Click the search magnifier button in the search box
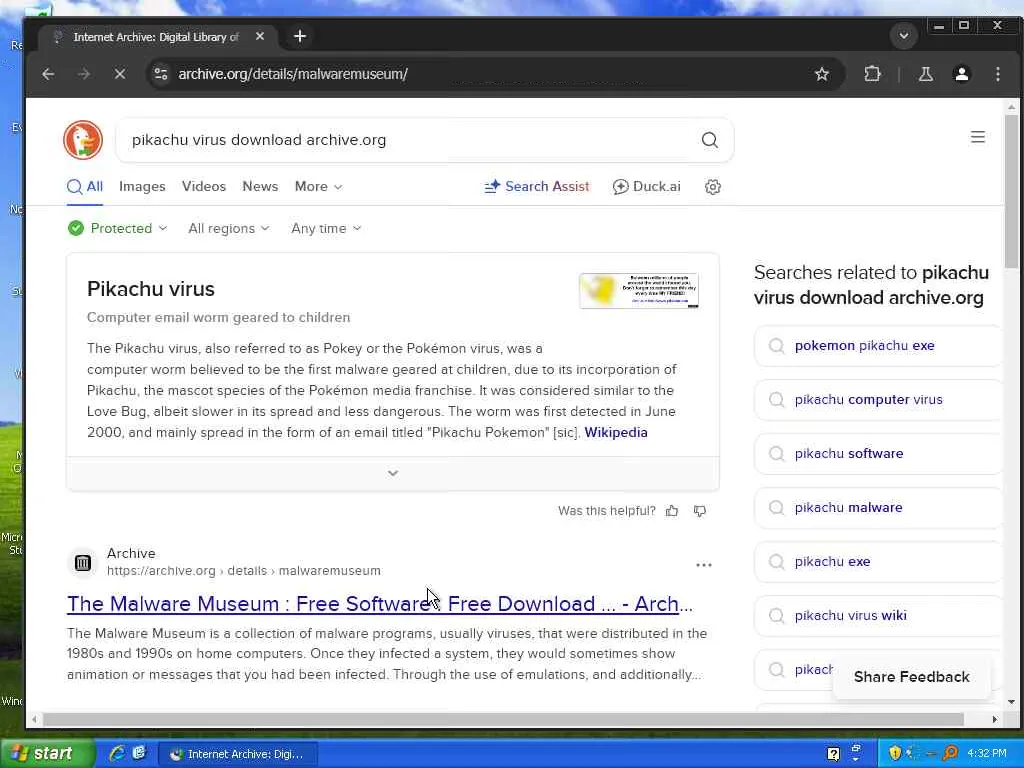 click(710, 140)
